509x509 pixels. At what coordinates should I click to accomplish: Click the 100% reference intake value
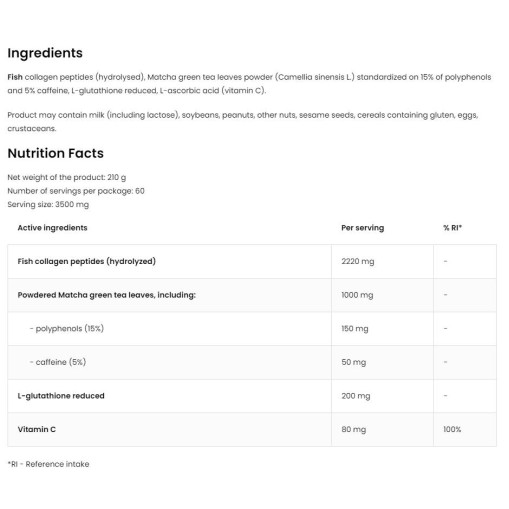(x=452, y=429)
